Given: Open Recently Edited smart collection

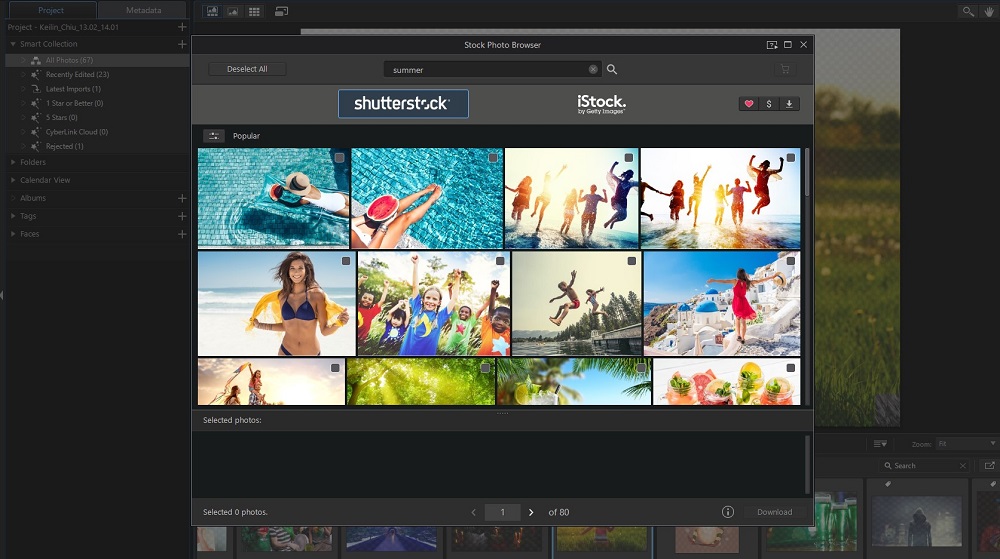Looking at the screenshot, I should click(x=76, y=74).
